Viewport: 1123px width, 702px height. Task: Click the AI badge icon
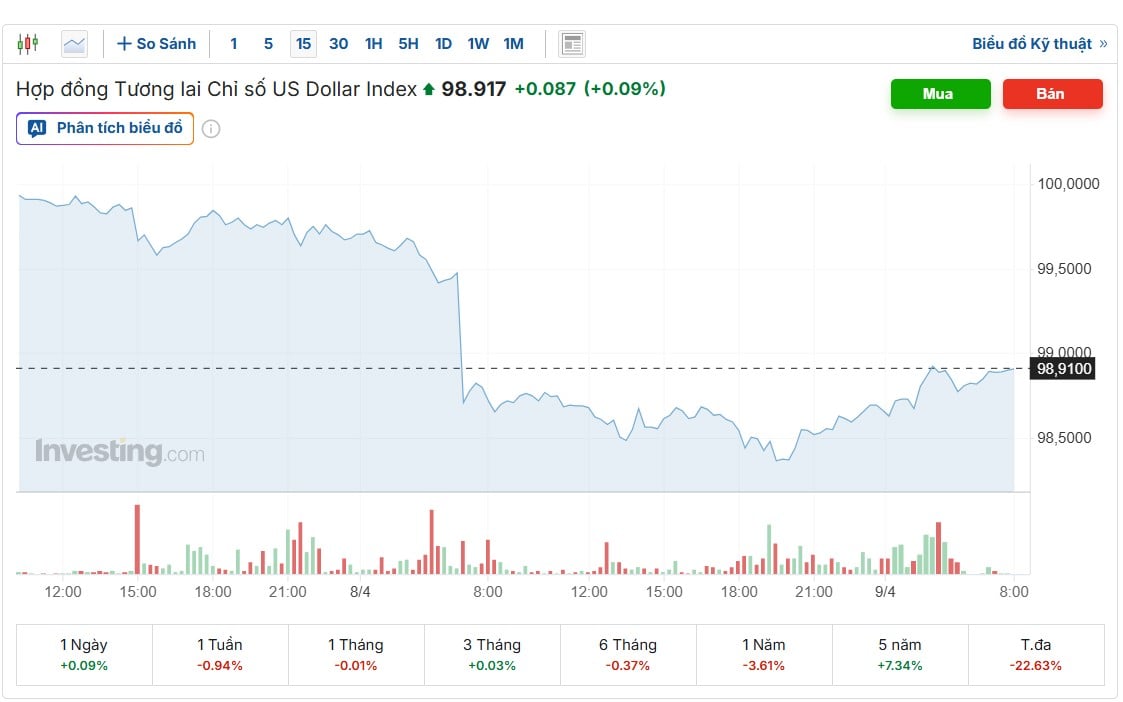pyautogui.click(x=37, y=128)
